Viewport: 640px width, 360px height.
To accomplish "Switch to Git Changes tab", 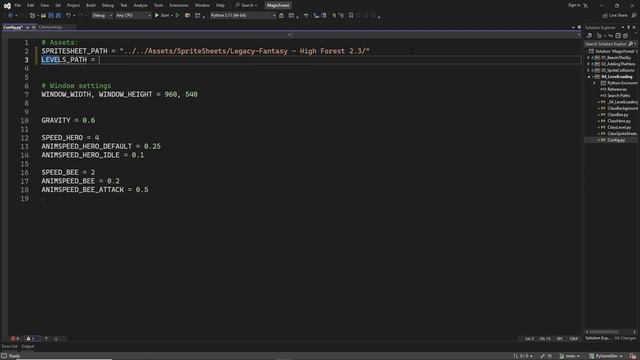I will click(x=625, y=338).
